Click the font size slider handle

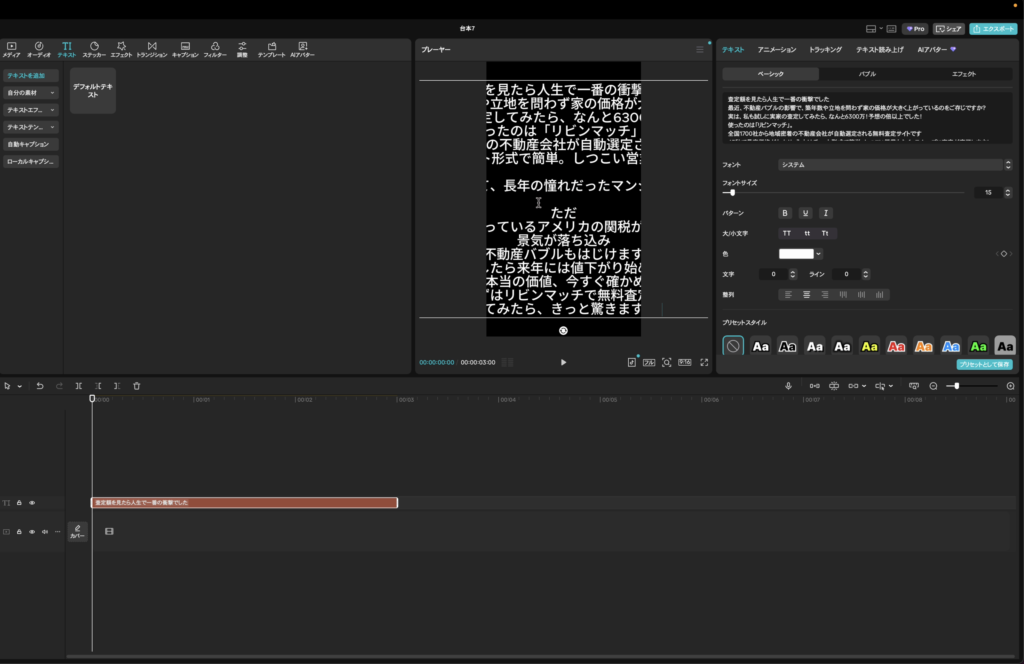732,193
